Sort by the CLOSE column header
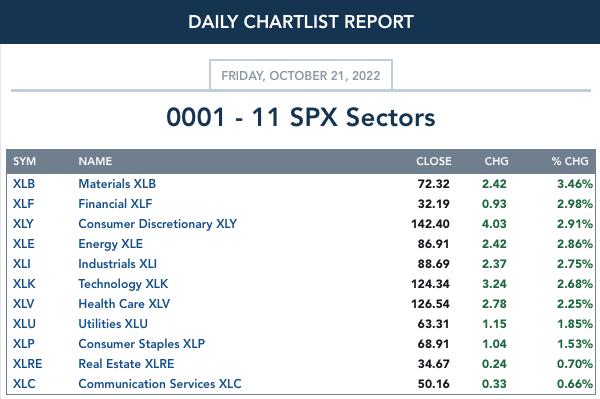The width and height of the screenshot is (600, 399). (434, 161)
